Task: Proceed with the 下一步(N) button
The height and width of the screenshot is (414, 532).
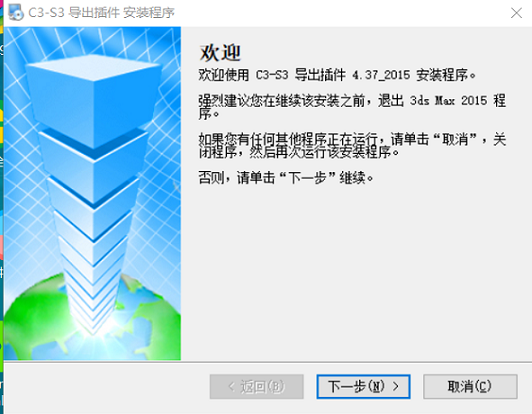Action: coord(363,387)
